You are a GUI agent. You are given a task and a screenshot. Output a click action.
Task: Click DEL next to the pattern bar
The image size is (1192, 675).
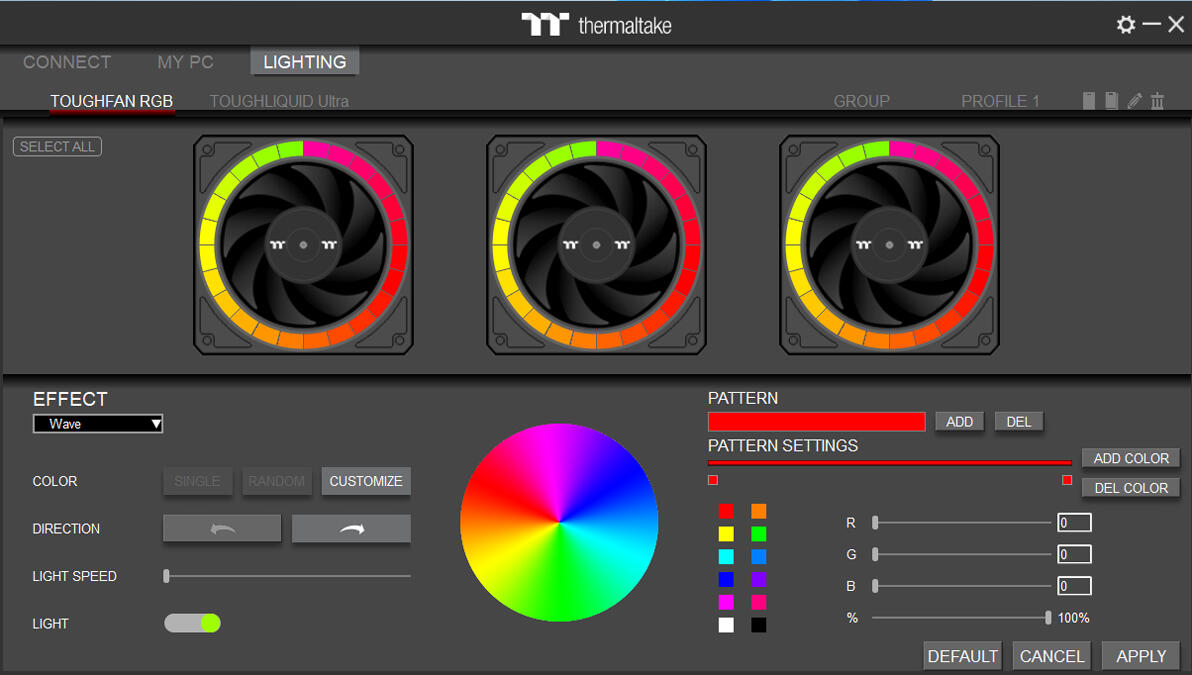[x=1019, y=422]
